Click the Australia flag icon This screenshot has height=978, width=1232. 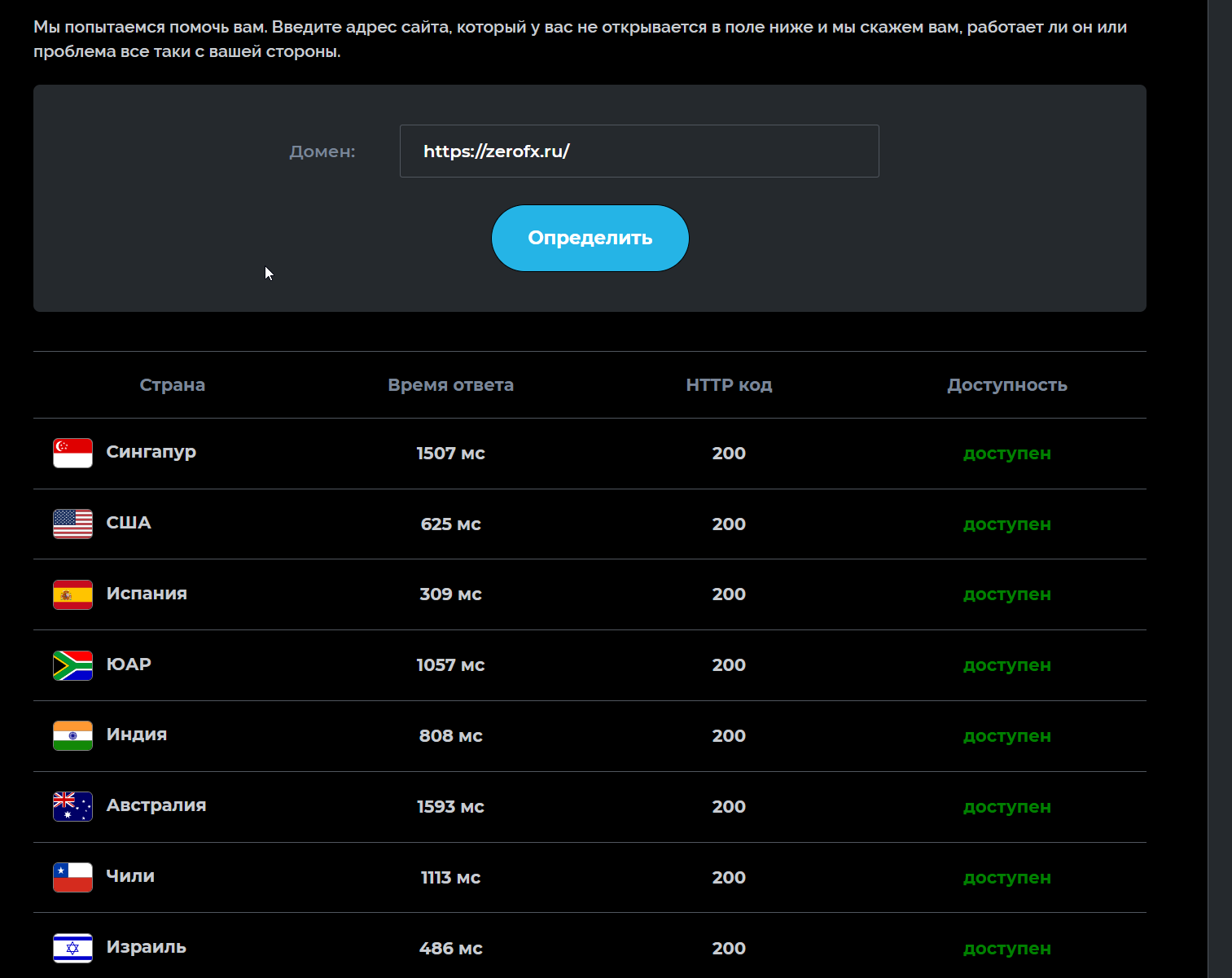(x=72, y=807)
